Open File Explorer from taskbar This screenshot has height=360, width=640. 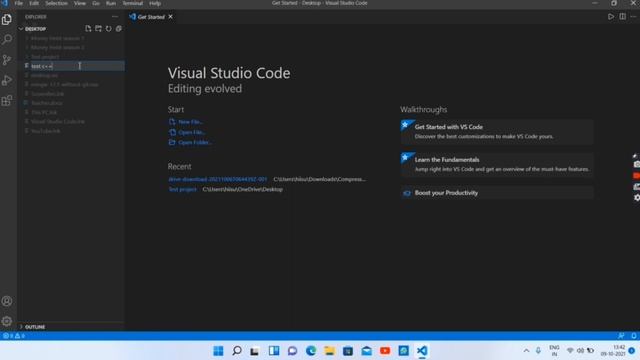[329, 351]
